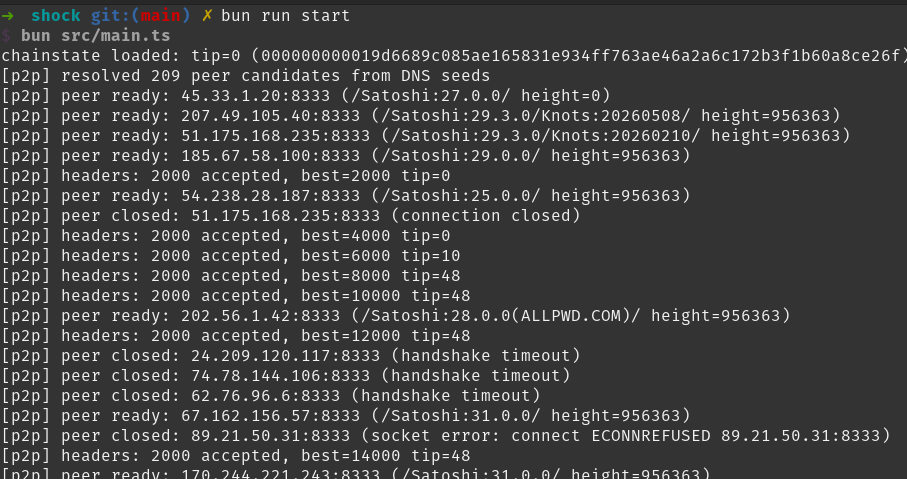Click the peer address 185.67.58.100:8333
This screenshot has height=479, width=907.
point(271,156)
